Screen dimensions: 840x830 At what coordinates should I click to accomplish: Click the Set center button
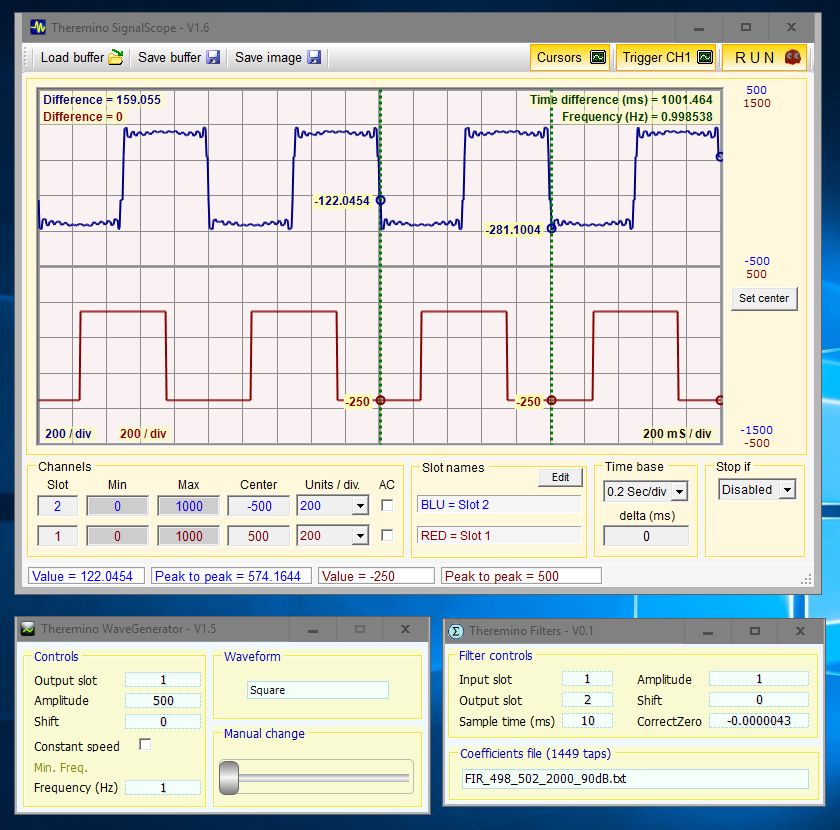(x=764, y=298)
